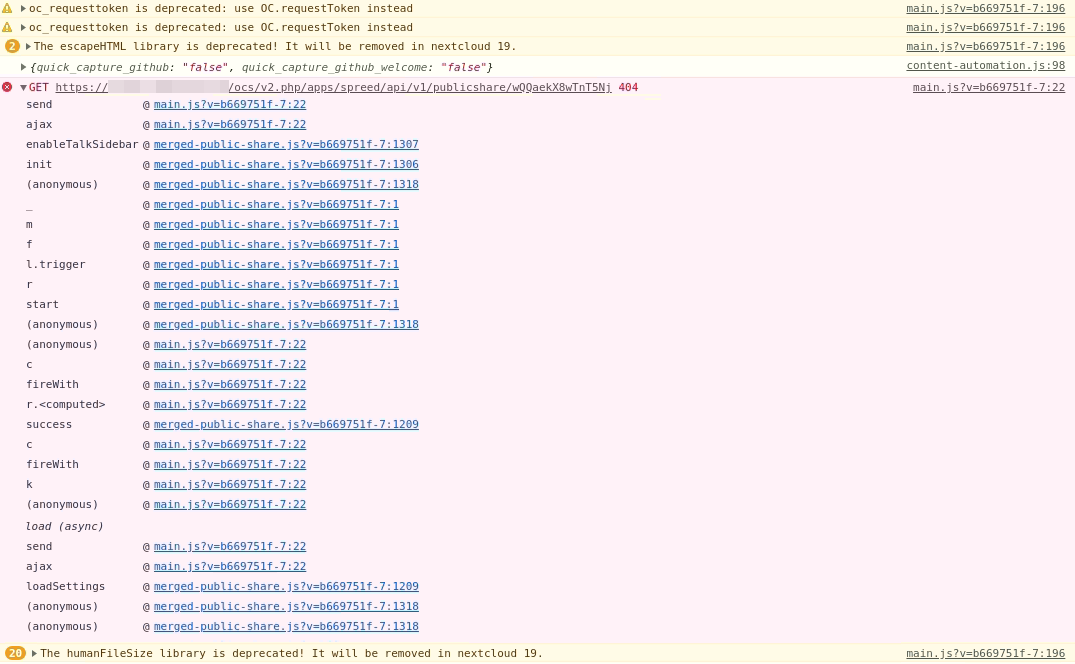
Task: Collapse the GET request stack trace
Action: (x=23, y=88)
